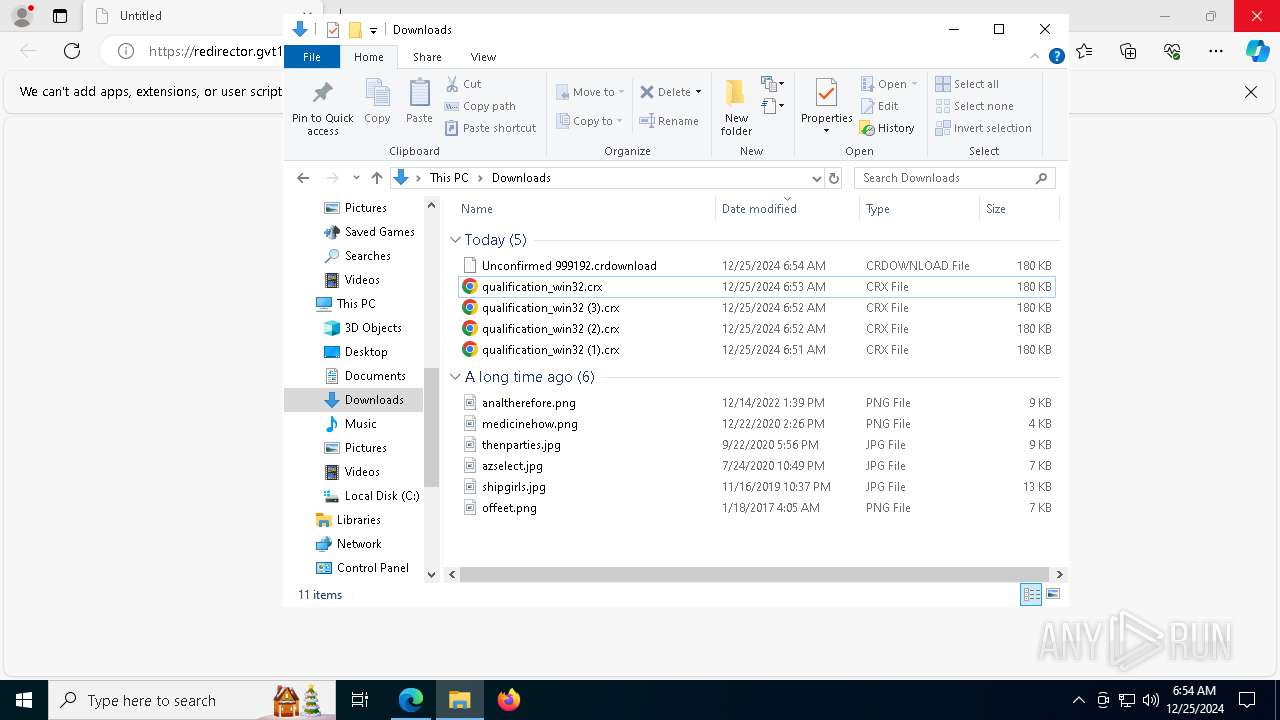1280x720 pixels.
Task: Create a New folder
Action: (736, 107)
